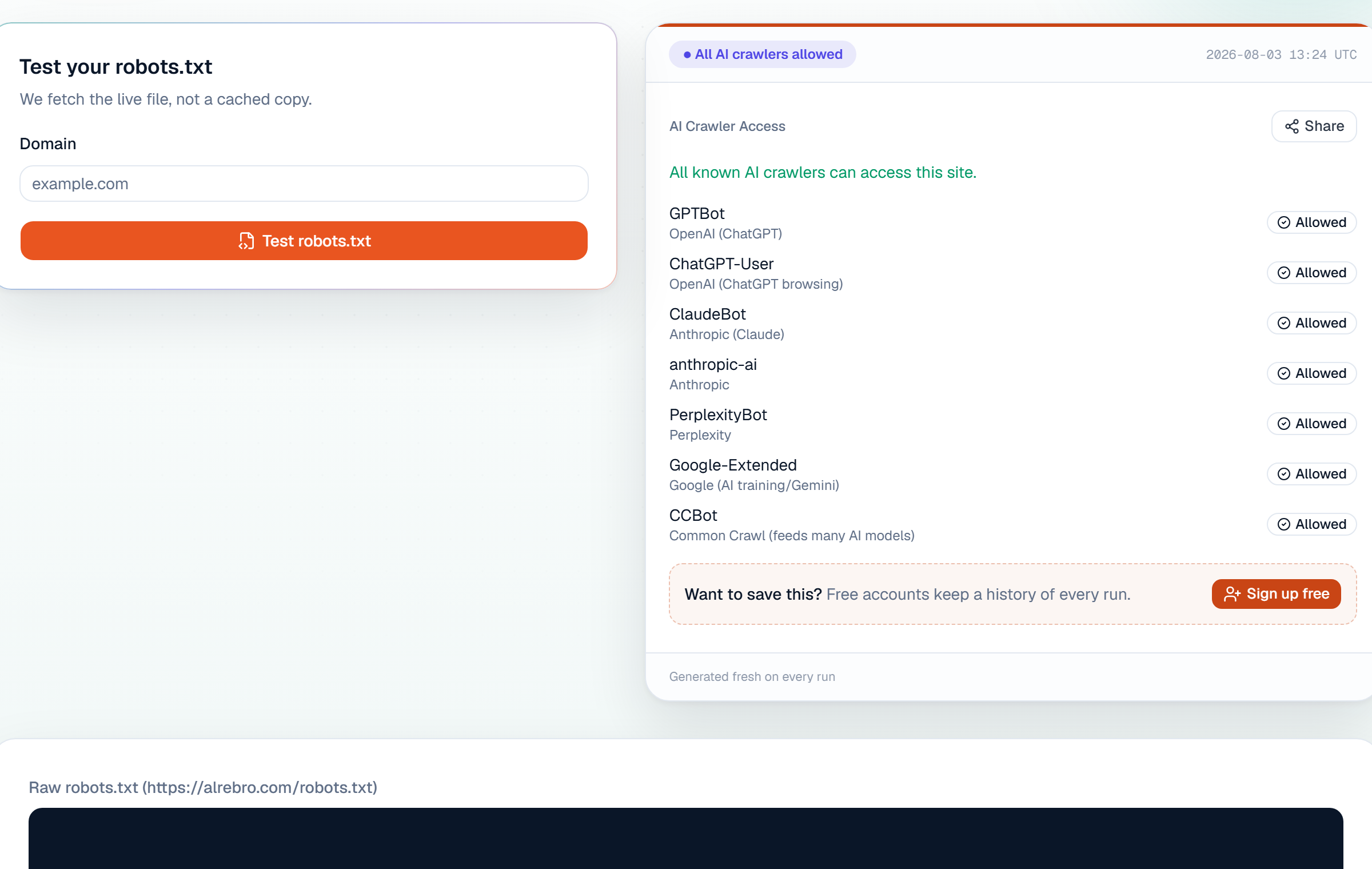Image resolution: width=1372 pixels, height=869 pixels.
Task: Click the 'Anthropic' description under anthropic-ai
Action: tap(699, 385)
